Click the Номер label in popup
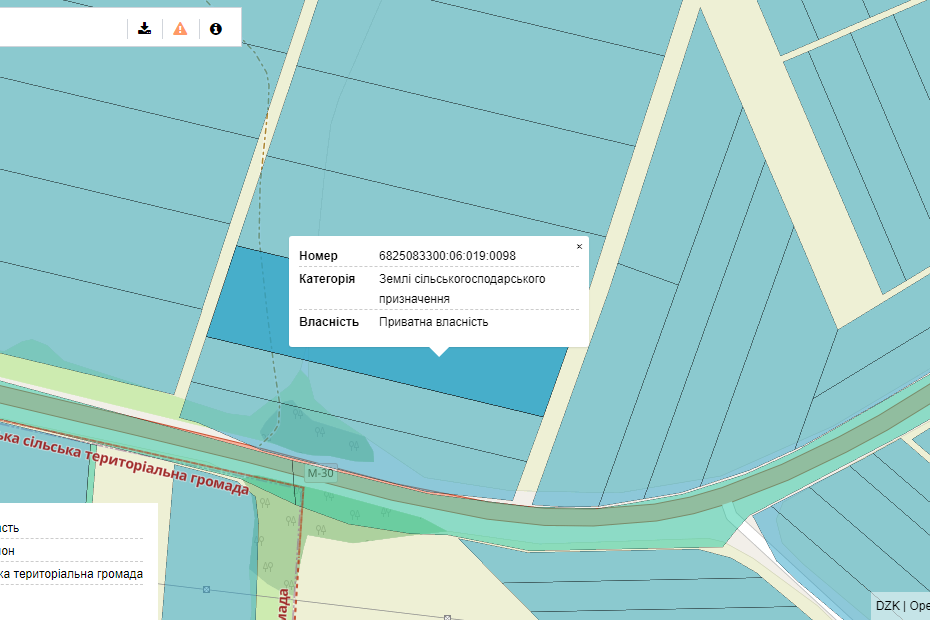 318,256
